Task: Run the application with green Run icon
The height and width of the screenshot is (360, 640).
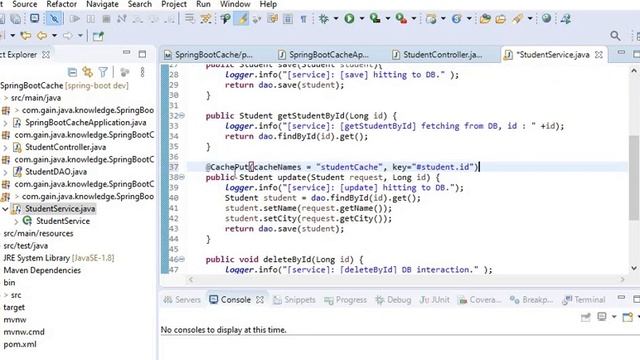Action: pyautogui.click(x=349, y=18)
